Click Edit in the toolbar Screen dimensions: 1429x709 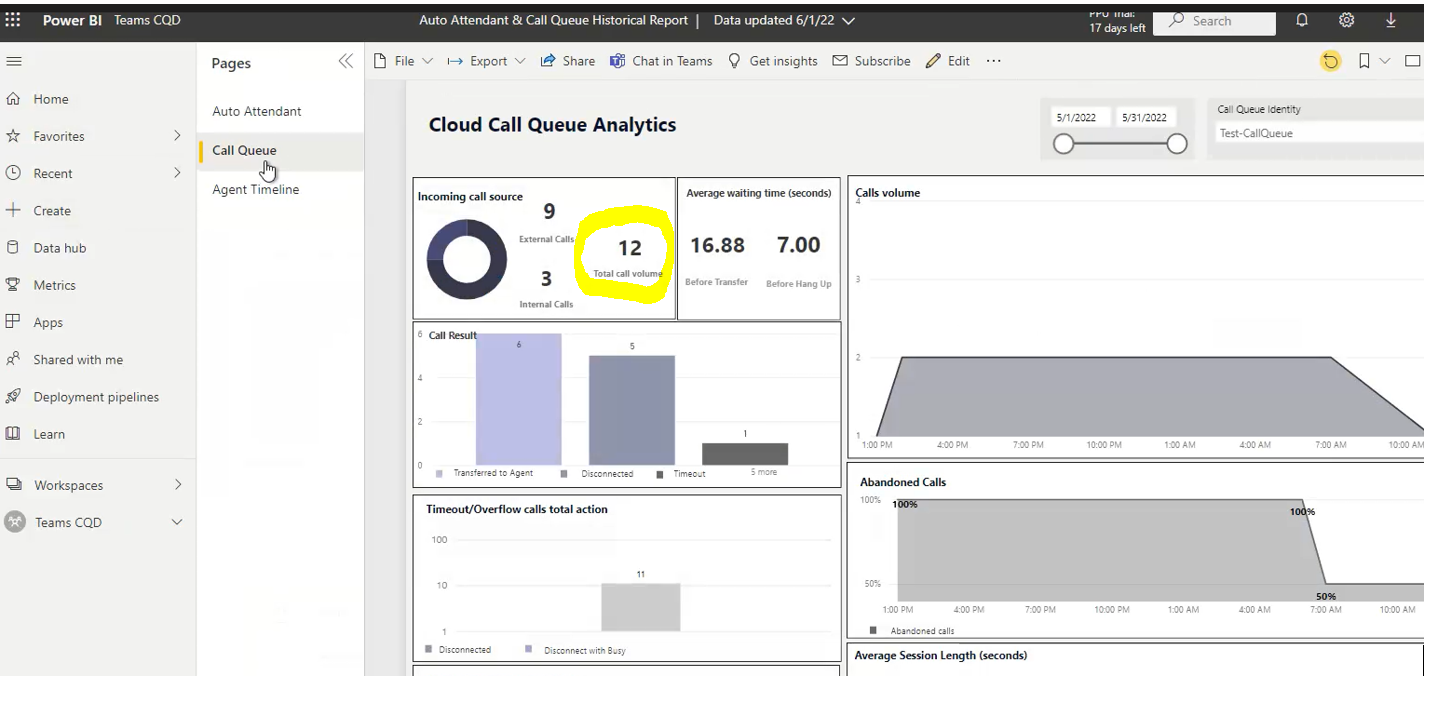[x=948, y=61]
